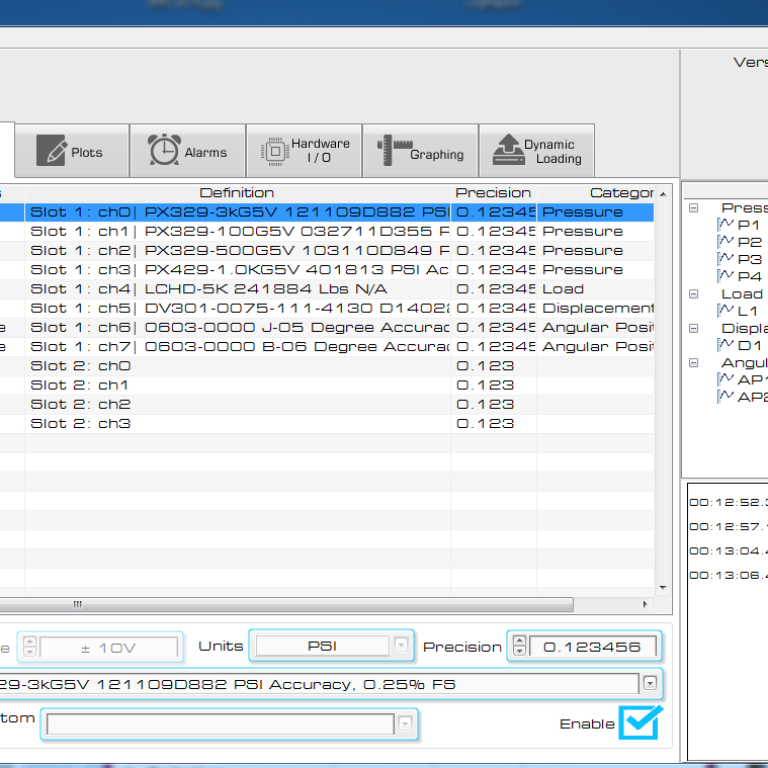This screenshot has width=768, height=768.
Task: Collapse the Load tree group
Action: pyautogui.click(x=694, y=294)
